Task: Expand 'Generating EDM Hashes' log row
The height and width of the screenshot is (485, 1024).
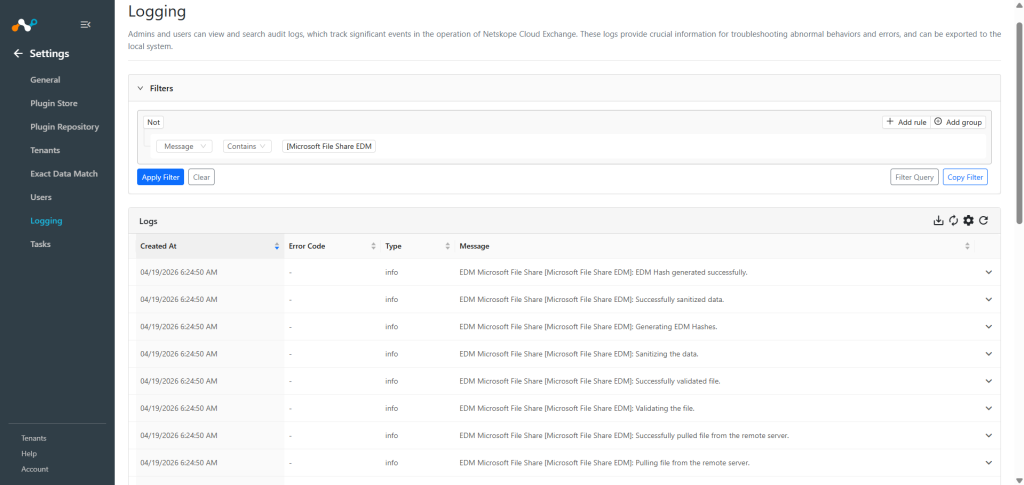Action: tap(988, 326)
